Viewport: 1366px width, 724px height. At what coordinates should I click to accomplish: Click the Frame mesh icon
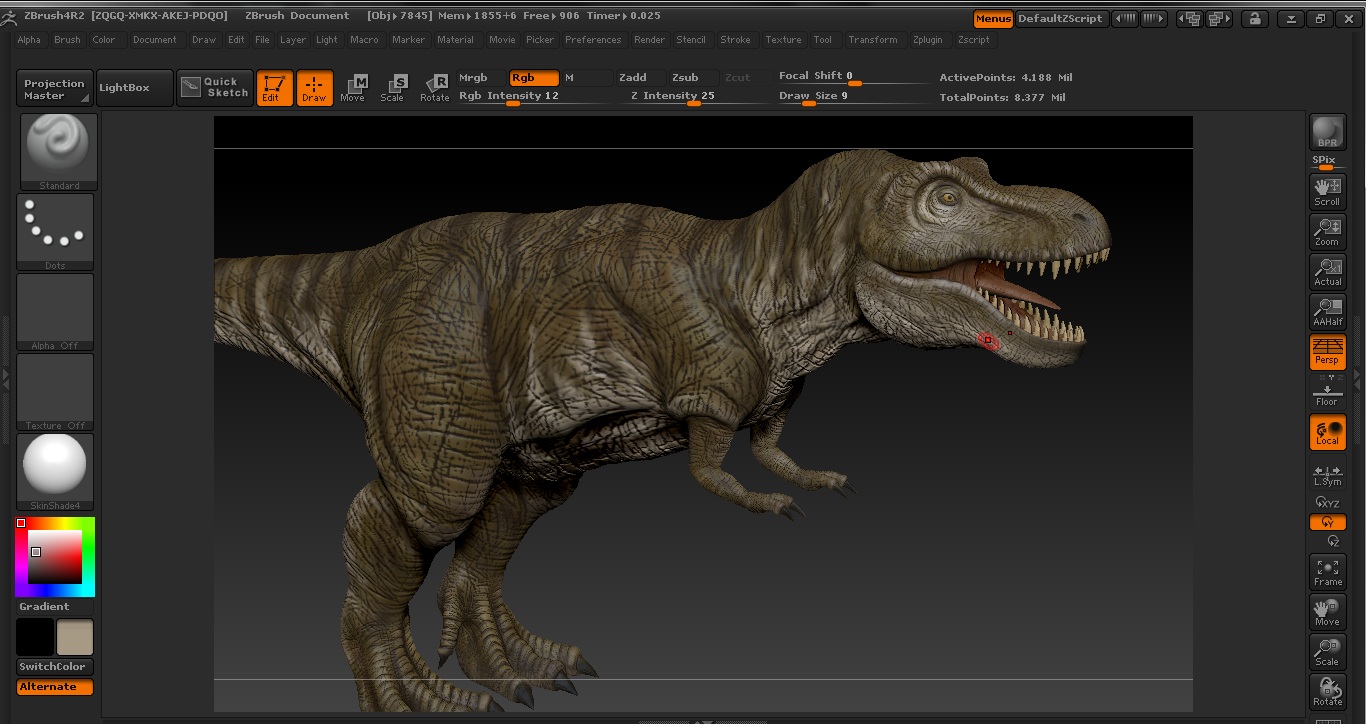pos(1327,571)
